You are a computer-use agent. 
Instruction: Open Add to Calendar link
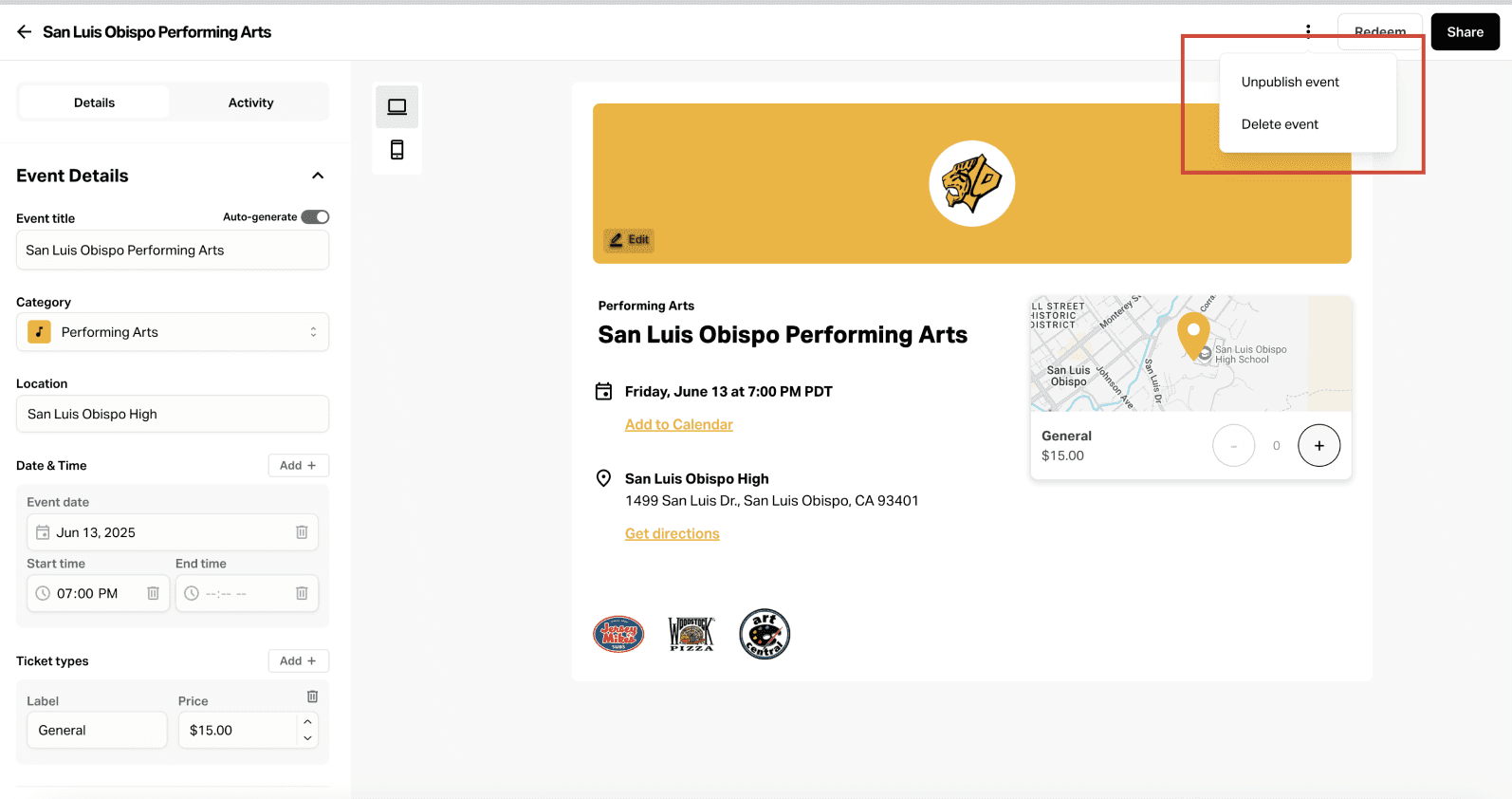pyautogui.click(x=679, y=424)
